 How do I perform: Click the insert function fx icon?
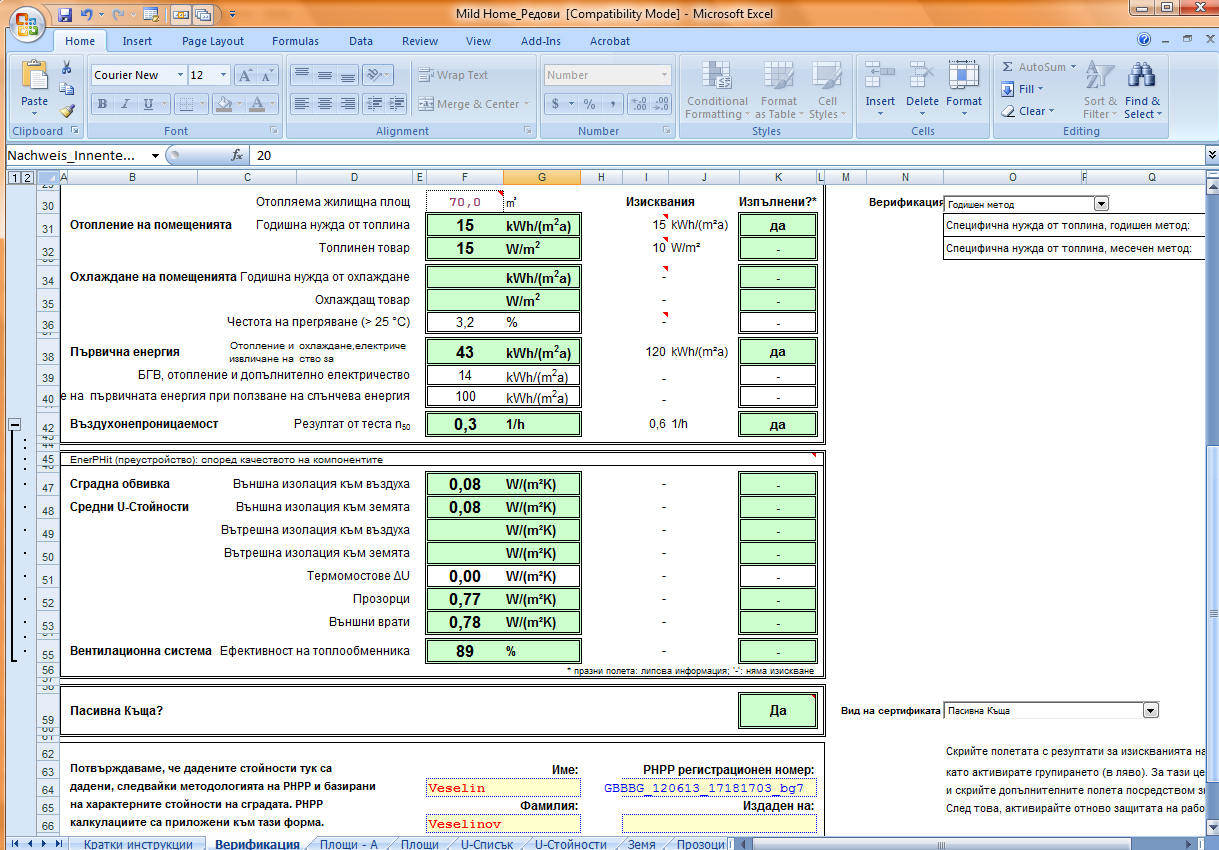(x=237, y=155)
